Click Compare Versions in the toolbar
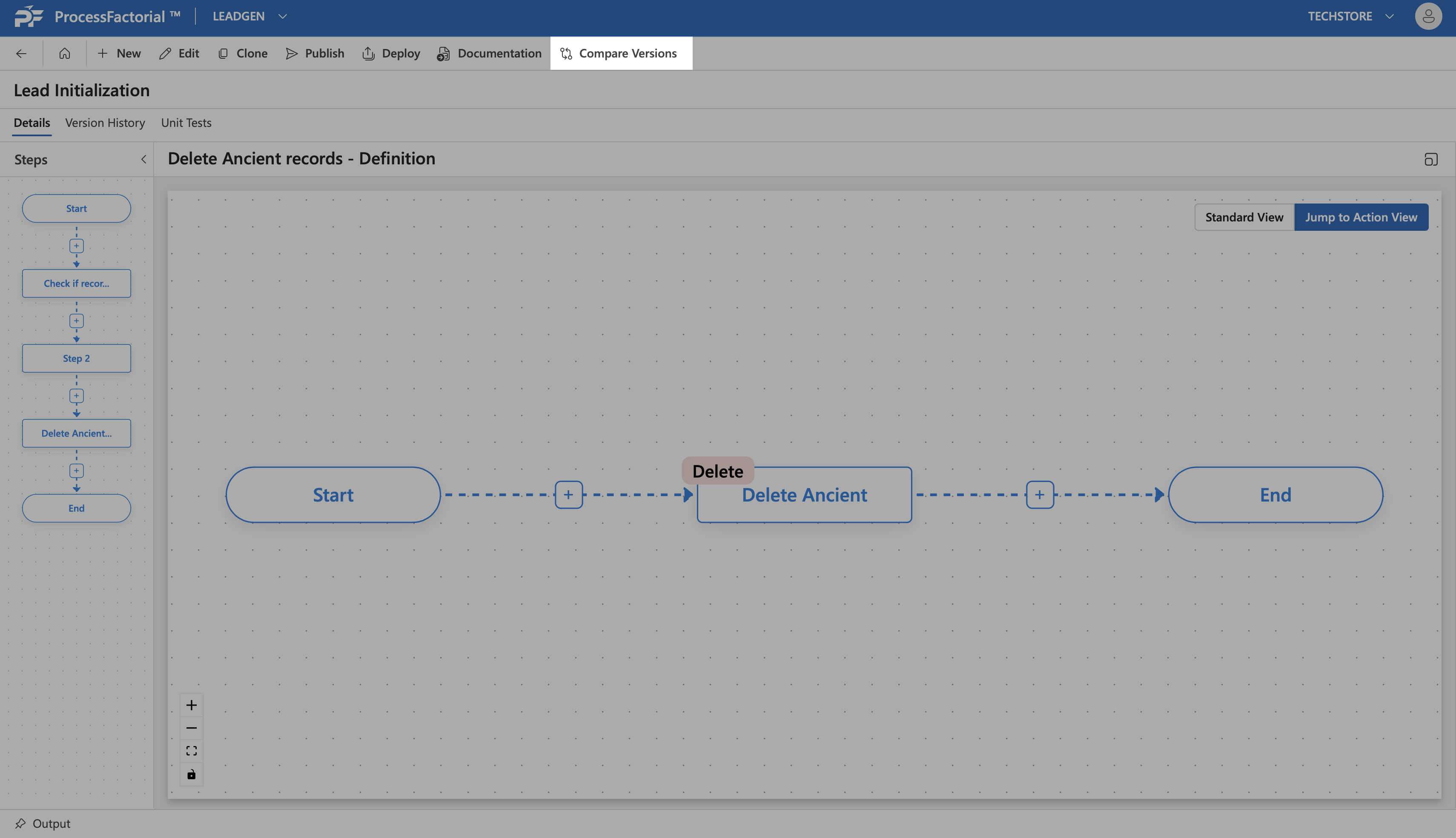The image size is (1456, 838). (x=621, y=54)
